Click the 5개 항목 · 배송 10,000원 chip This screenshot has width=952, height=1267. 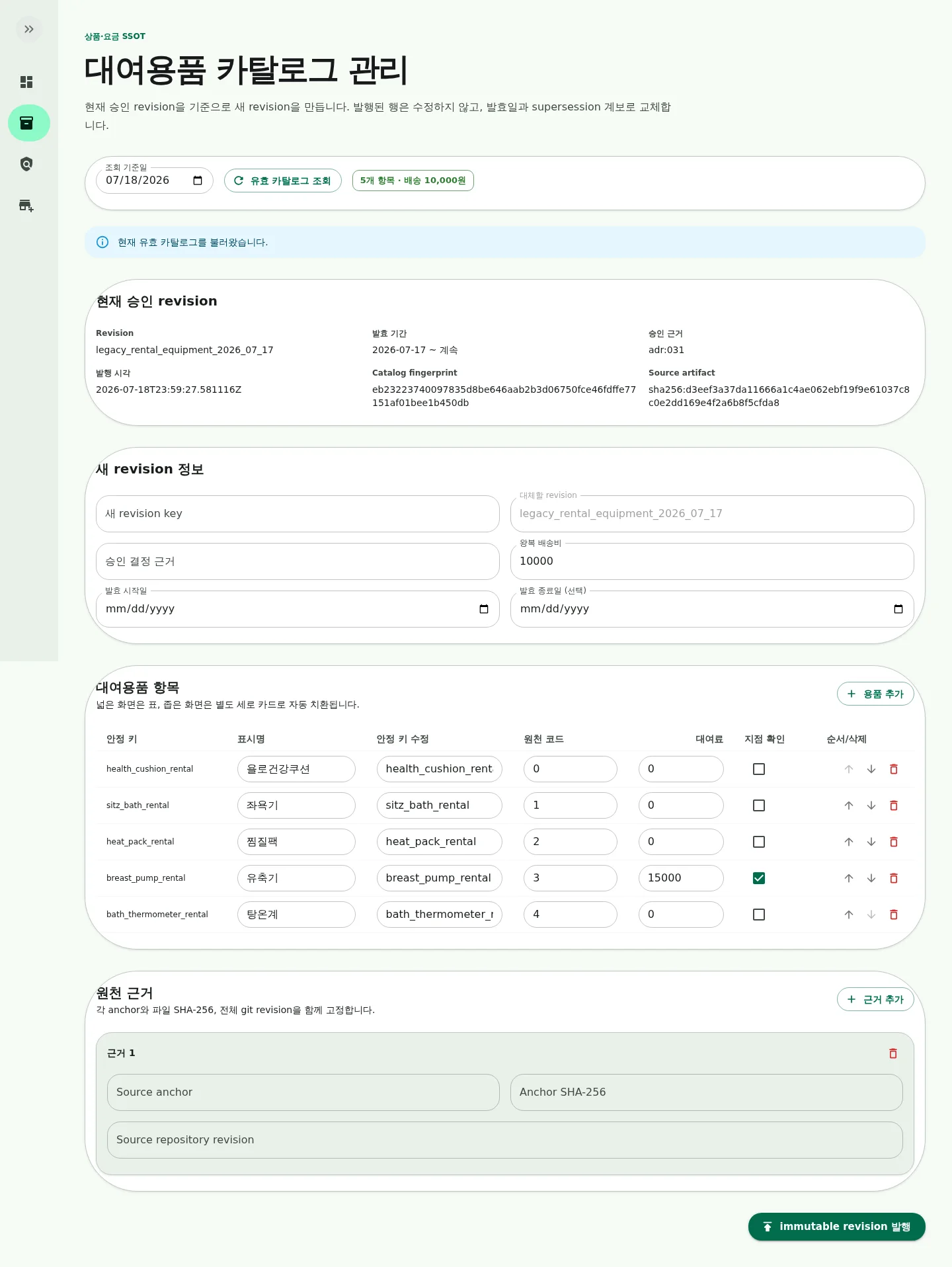(413, 181)
